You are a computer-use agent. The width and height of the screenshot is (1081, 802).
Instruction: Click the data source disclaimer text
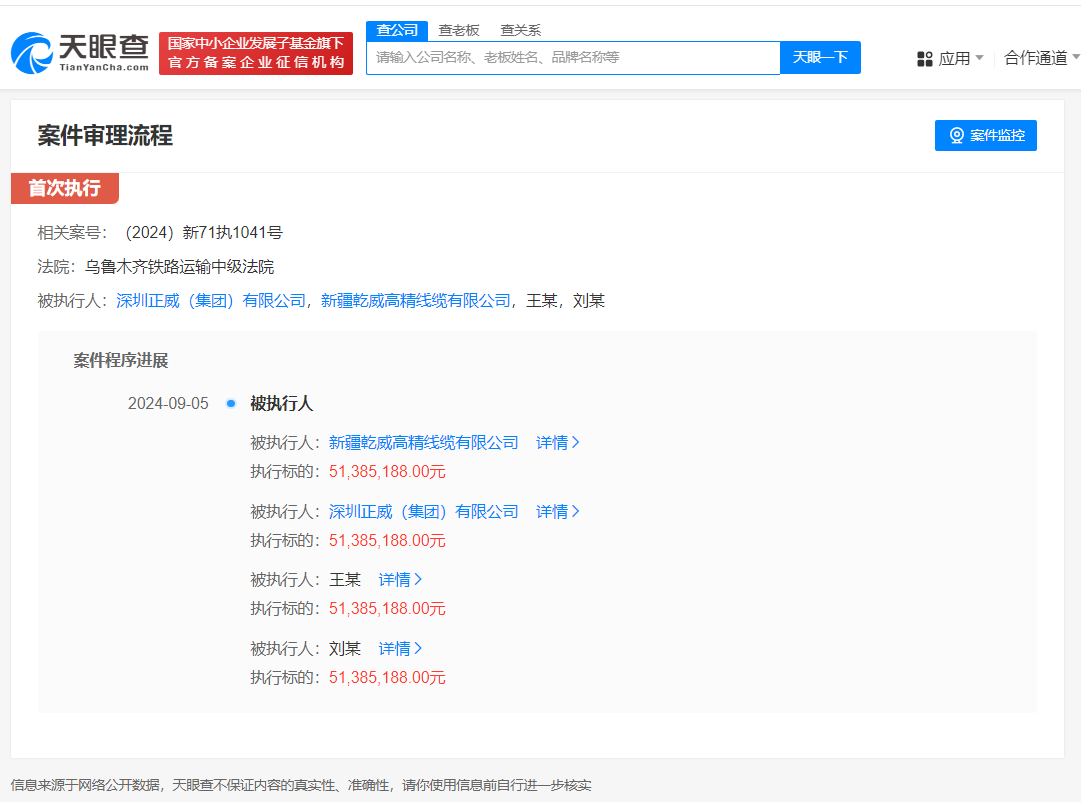301,785
